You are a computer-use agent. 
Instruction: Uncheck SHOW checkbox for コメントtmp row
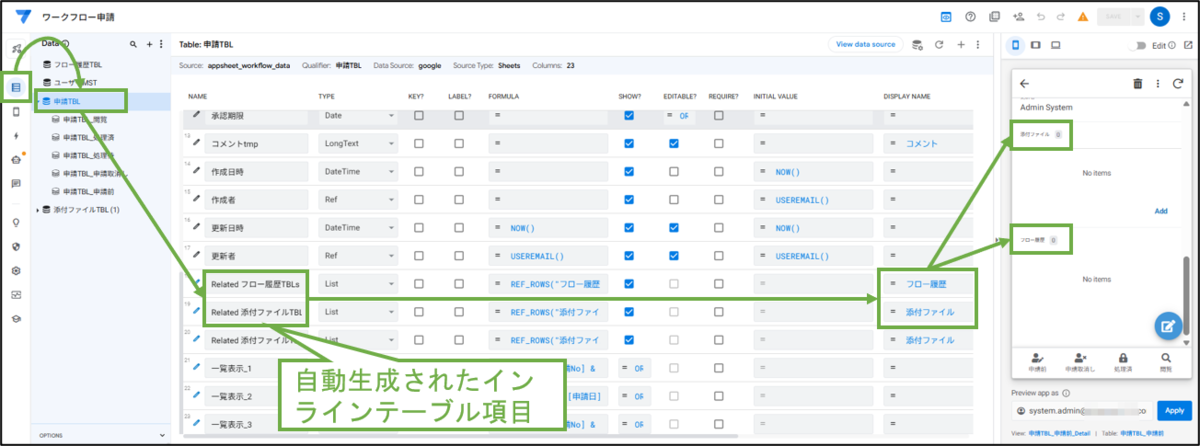tap(629, 144)
